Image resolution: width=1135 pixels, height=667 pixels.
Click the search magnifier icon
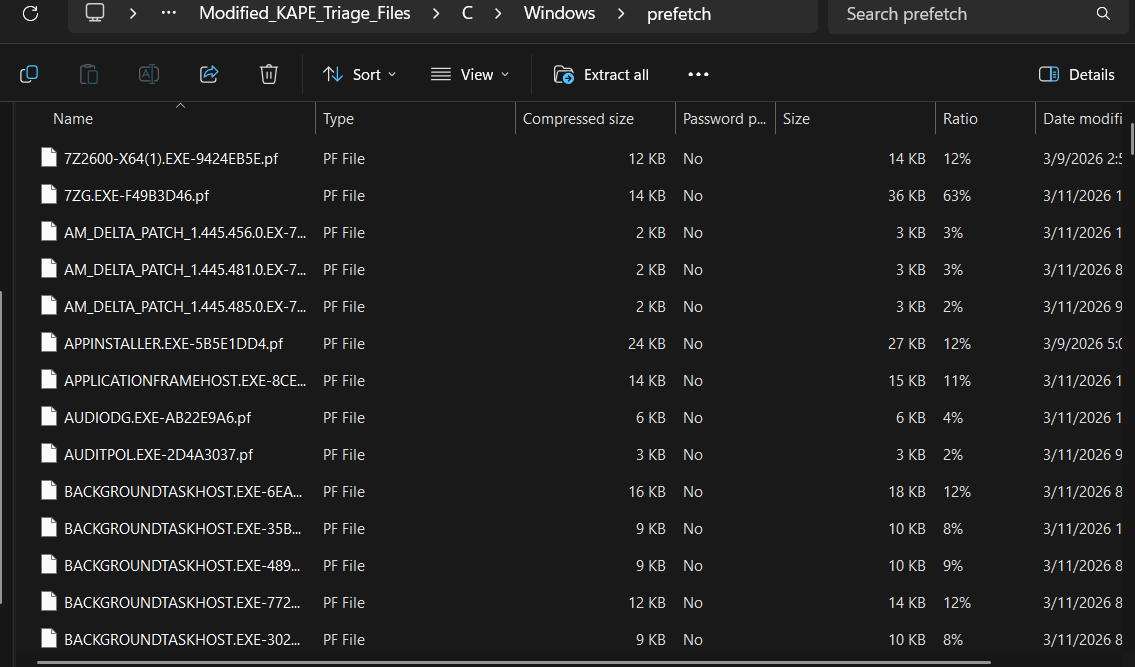(x=1103, y=14)
